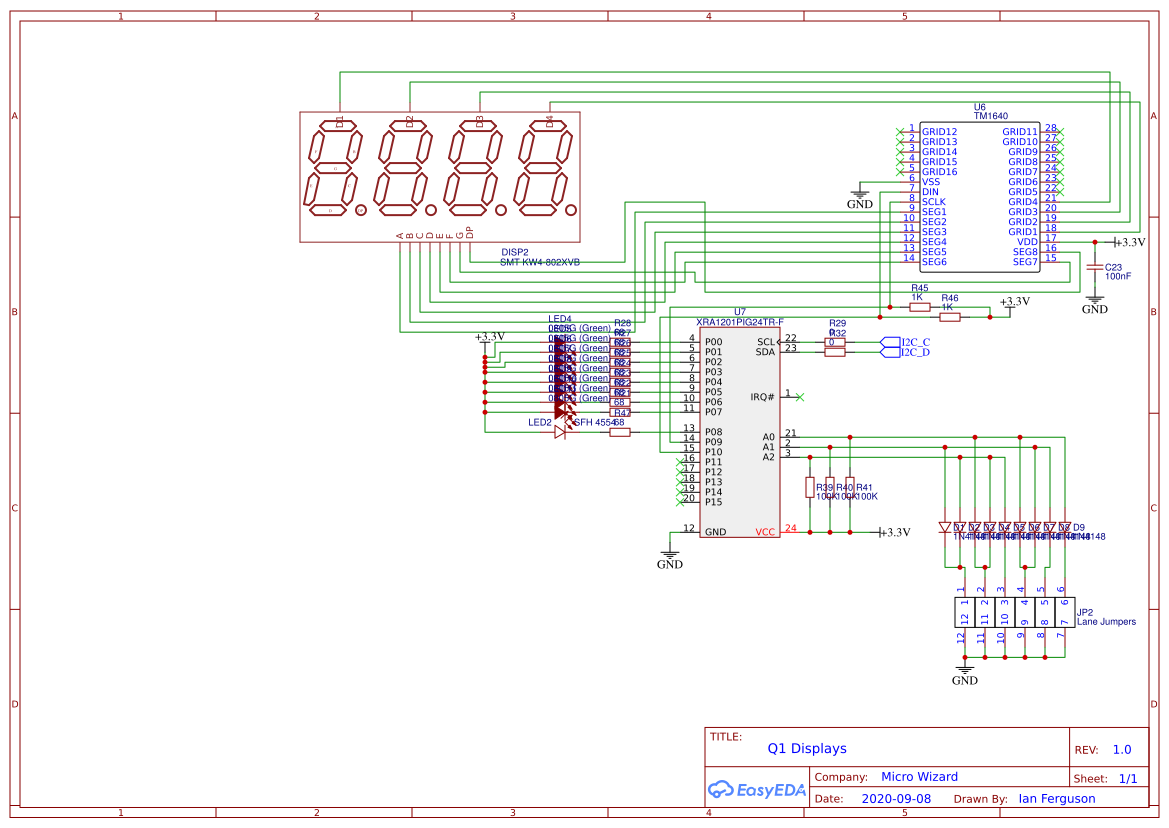Image resolution: width=1169 pixels, height=828 pixels.
Task: Click the GND symbol below U7
Action: [x=670, y=555]
